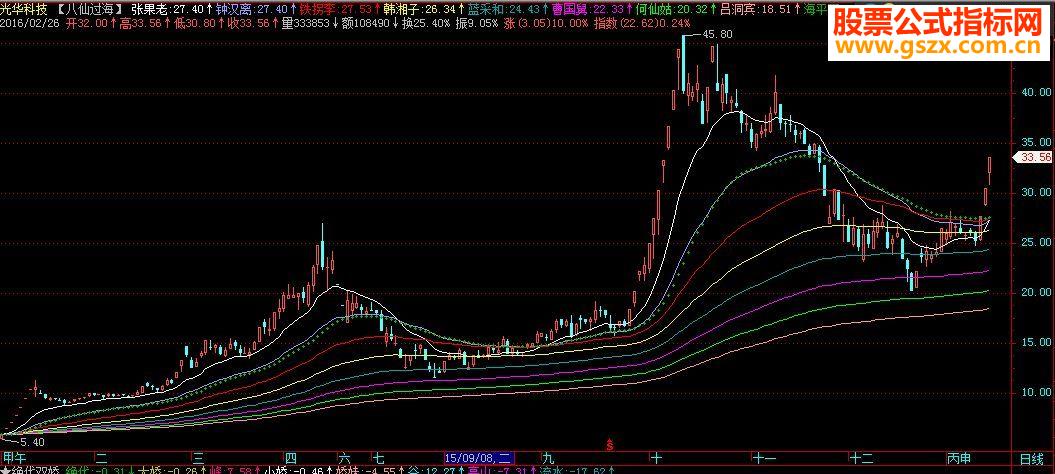This screenshot has width=1055, height=474.
Task: Jump to the 甲午 year marker
Action: point(13,459)
